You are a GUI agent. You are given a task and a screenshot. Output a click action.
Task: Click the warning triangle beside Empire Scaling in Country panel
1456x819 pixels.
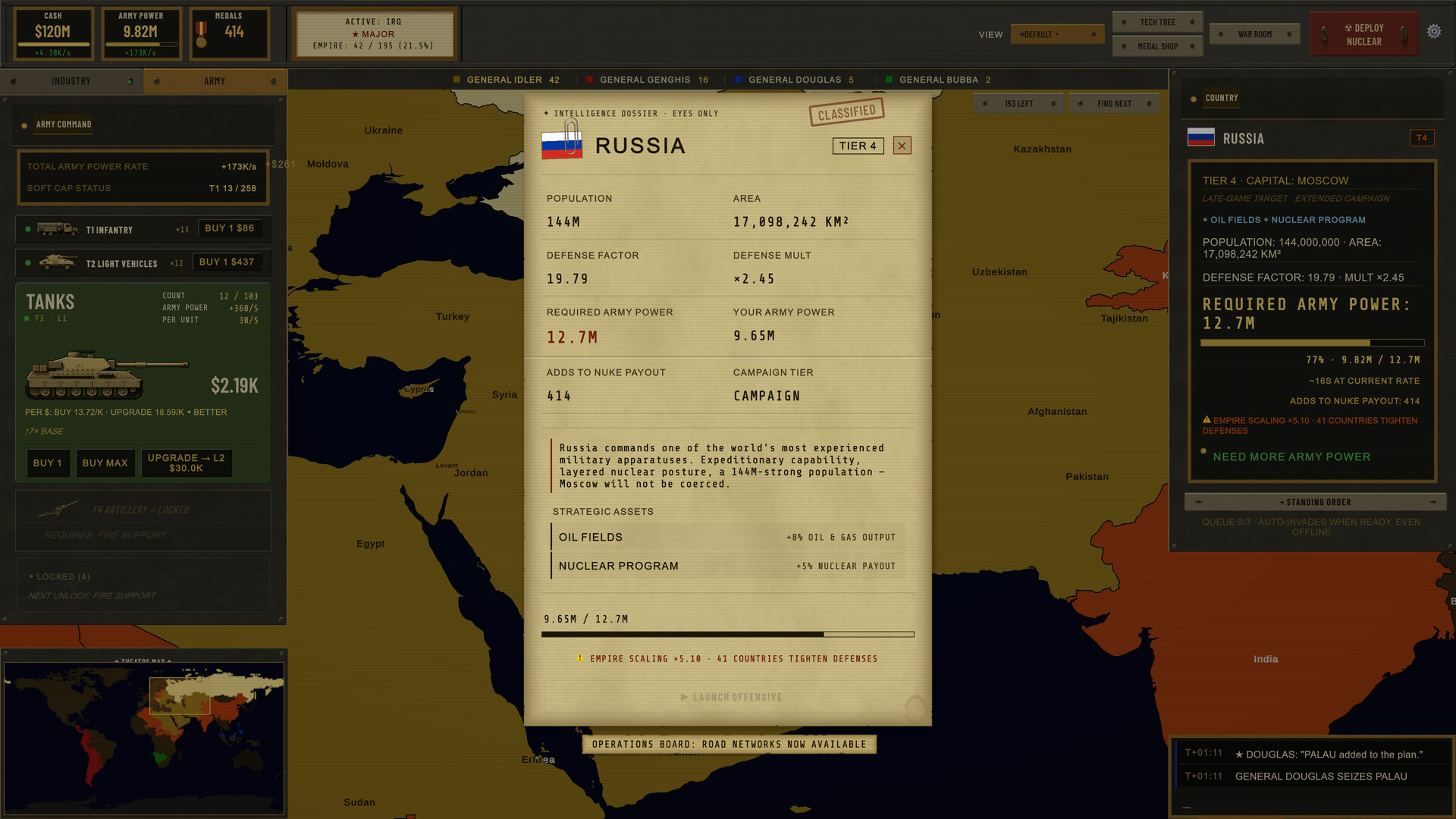point(1207,419)
